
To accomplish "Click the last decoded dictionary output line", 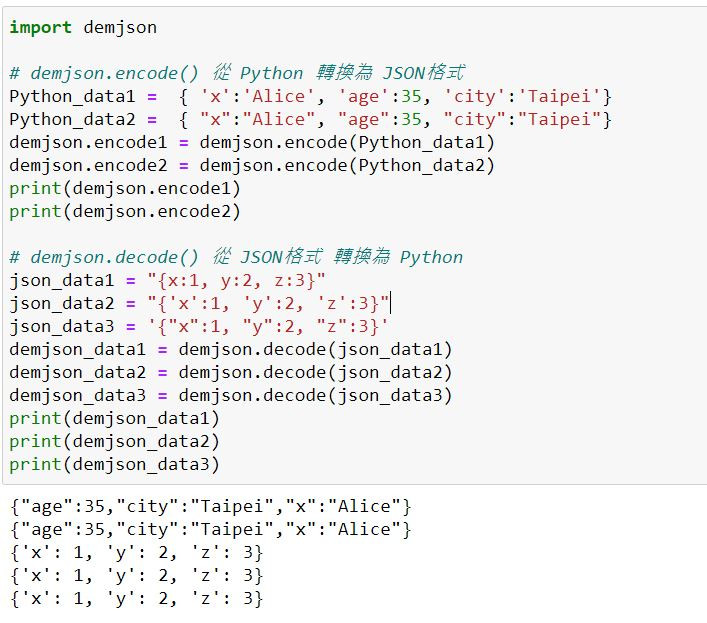I will click(x=136, y=599).
